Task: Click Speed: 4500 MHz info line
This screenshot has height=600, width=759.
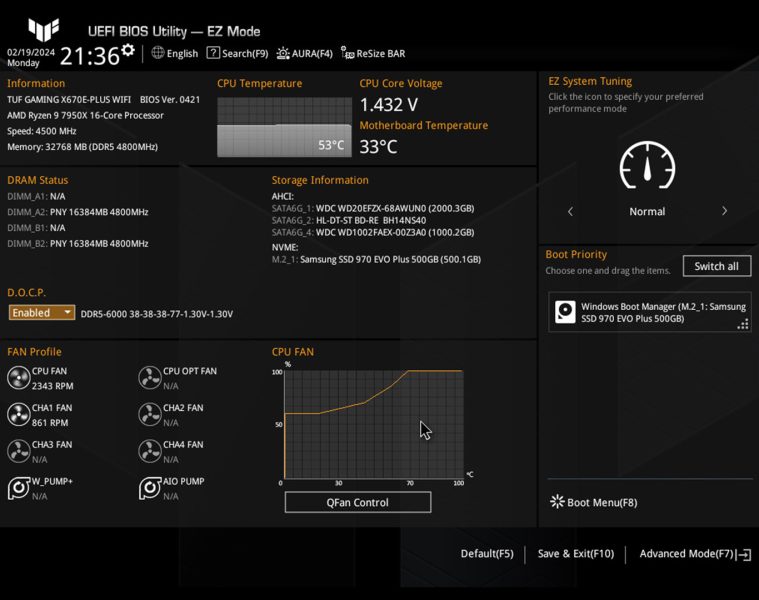Action: 42,131
